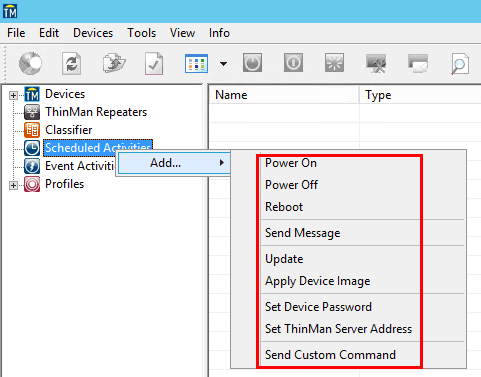Viewport: 481px width, 377px height.
Task: Select Scheduled Activities in the tree
Action: pos(98,148)
